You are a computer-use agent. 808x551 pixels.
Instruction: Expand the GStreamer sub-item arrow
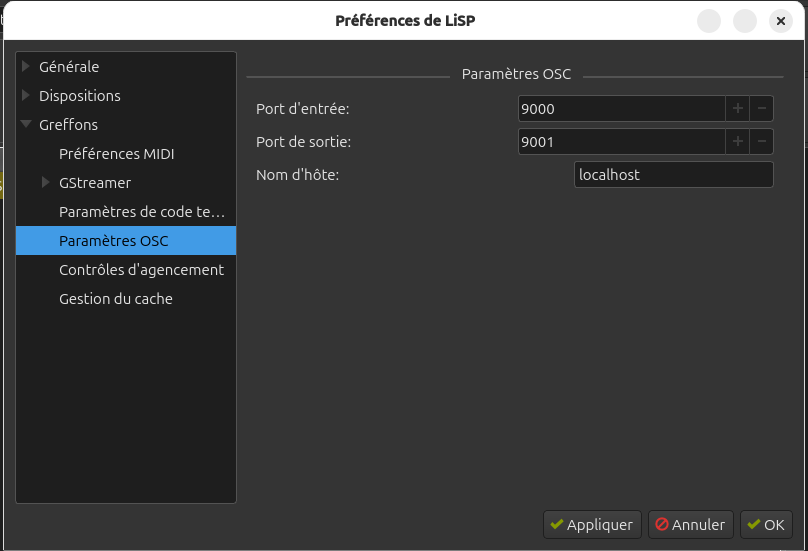(46, 183)
